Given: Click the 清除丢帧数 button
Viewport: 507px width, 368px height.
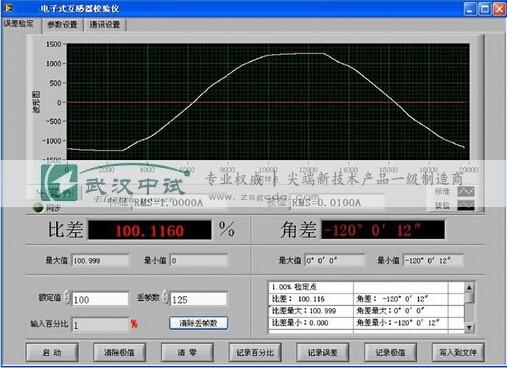Looking at the screenshot, I should pos(198,323).
